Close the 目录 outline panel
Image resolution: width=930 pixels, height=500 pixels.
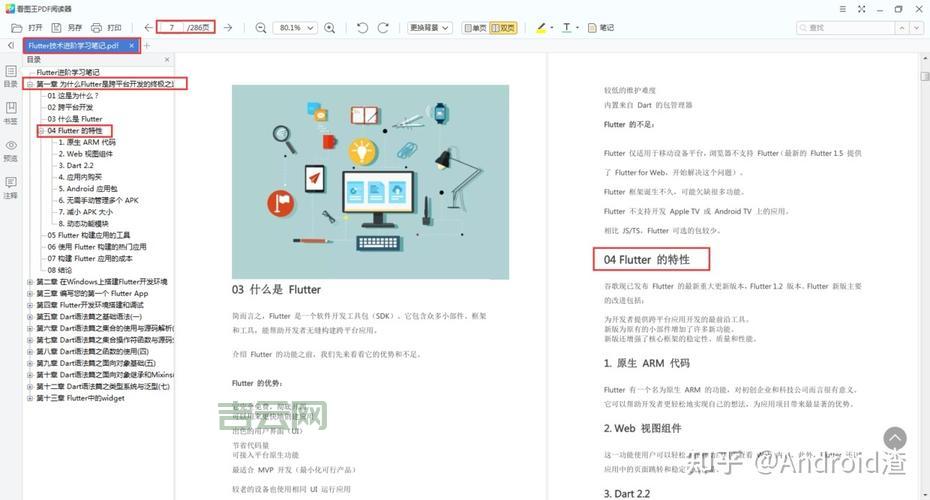(167, 59)
